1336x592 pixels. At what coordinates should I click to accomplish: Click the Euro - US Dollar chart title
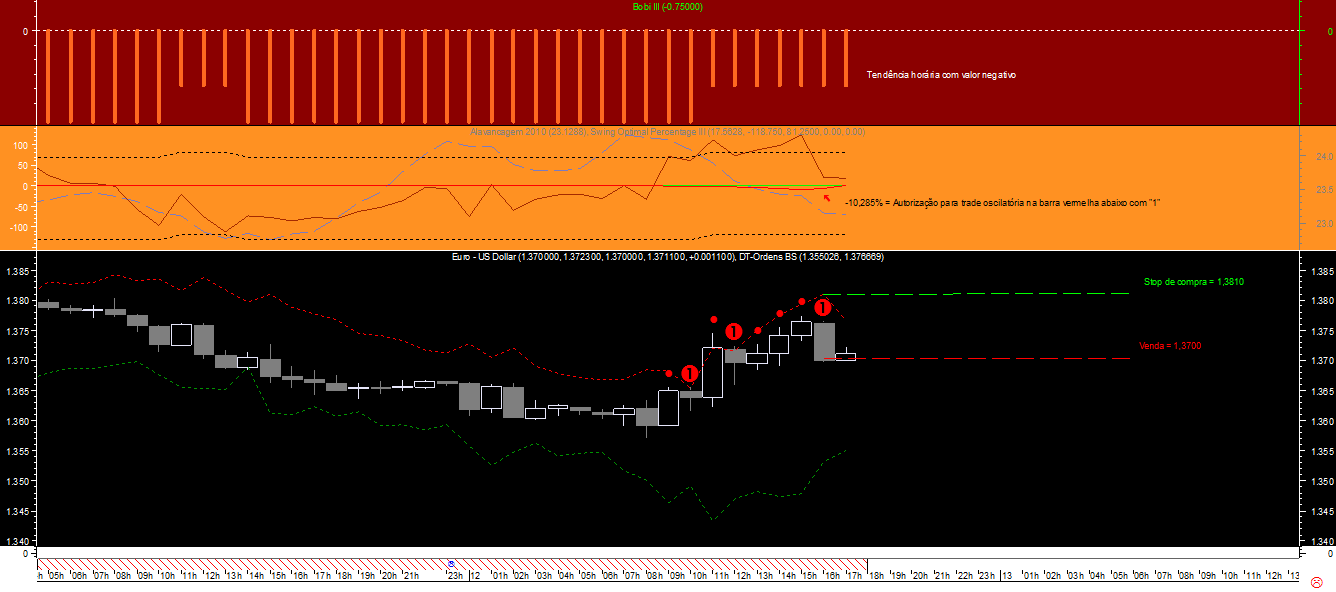click(x=668, y=257)
